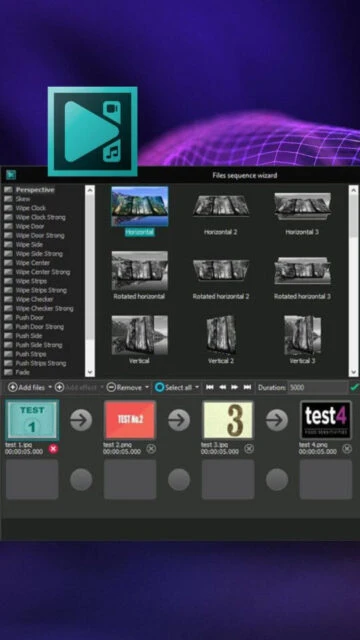
Task: Click transition arrow between test 2 and test 3
Action: [179, 420]
